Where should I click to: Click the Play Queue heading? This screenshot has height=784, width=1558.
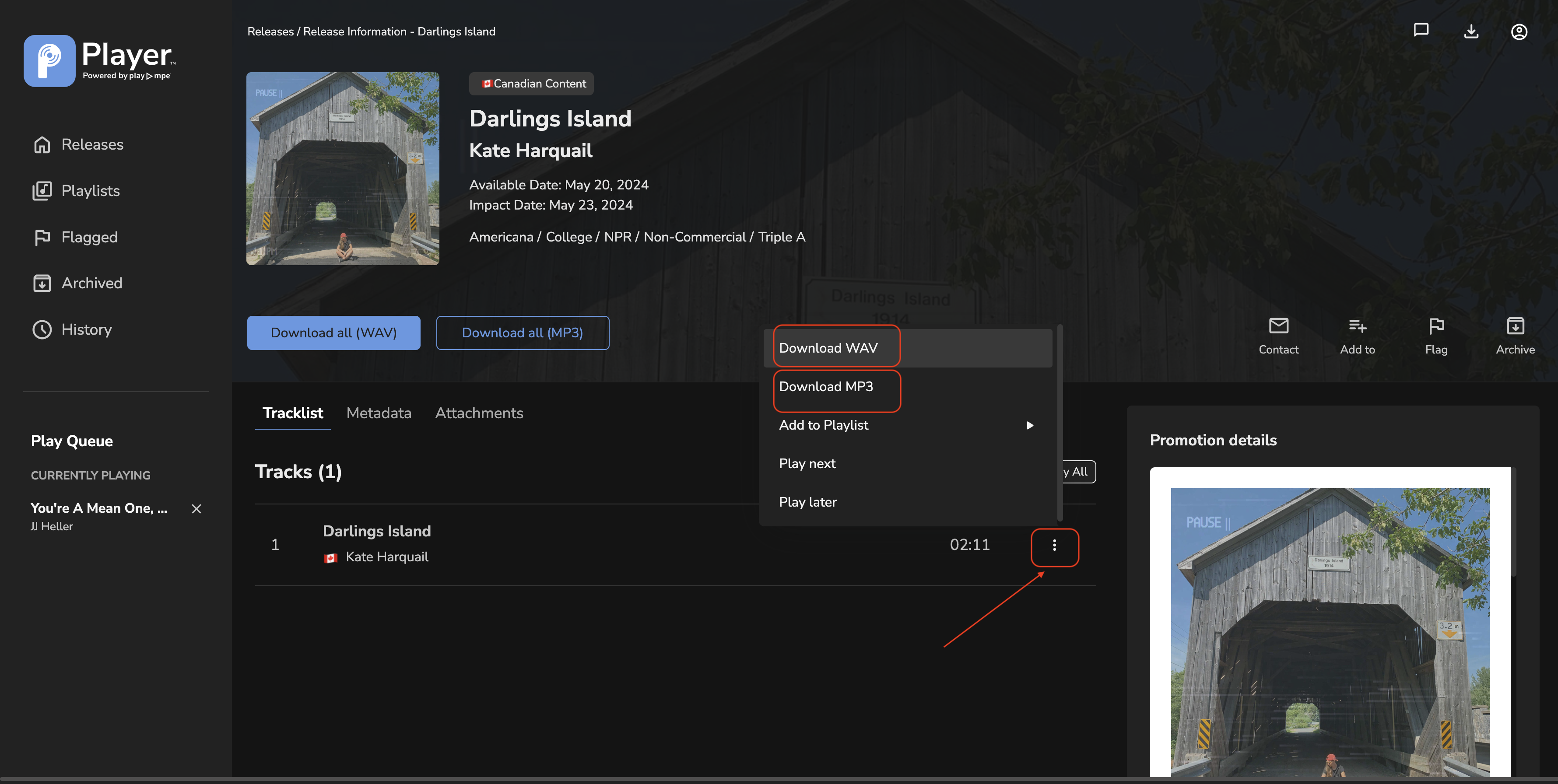click(x=72, y=441)
